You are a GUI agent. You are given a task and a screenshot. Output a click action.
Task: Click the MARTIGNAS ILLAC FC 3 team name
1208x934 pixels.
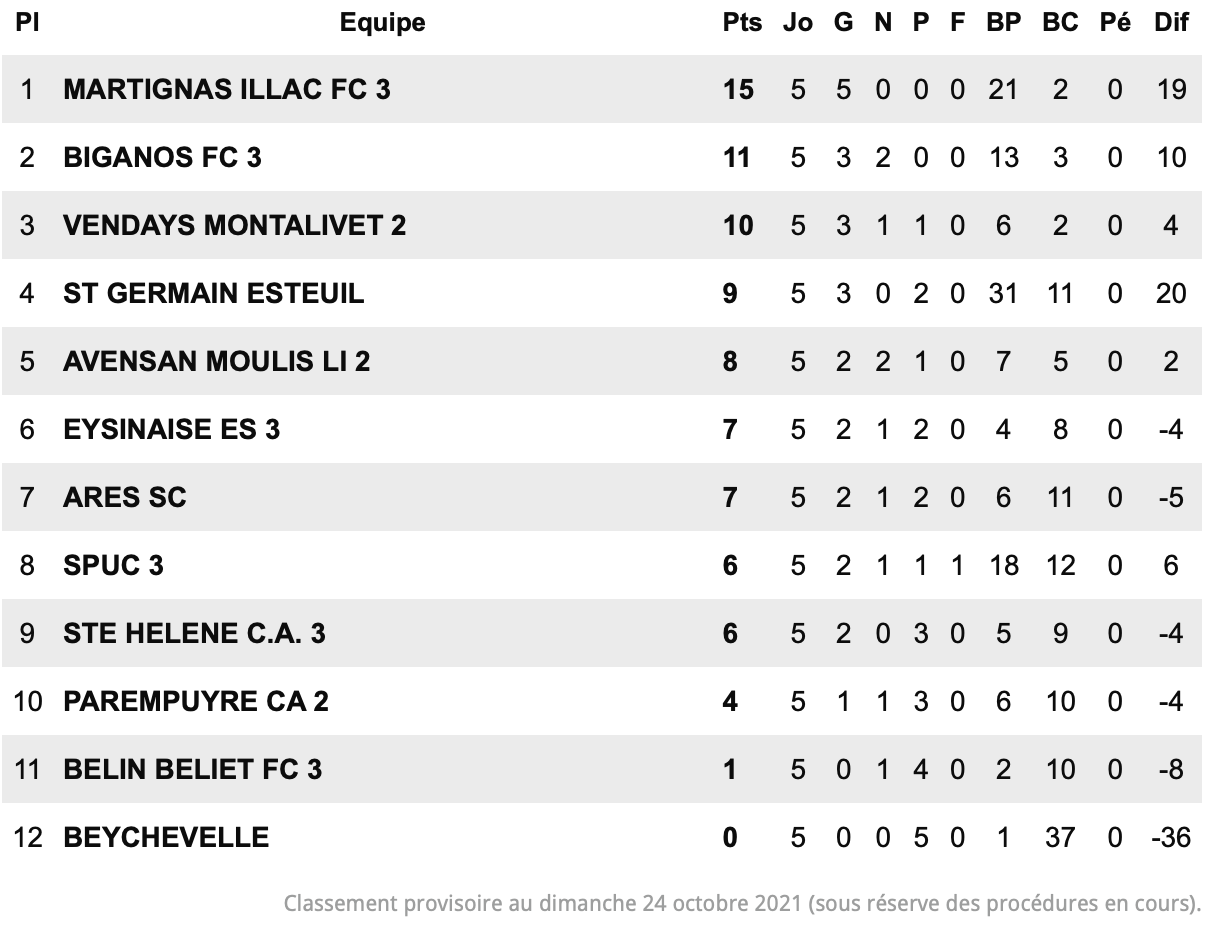(227, 90)
